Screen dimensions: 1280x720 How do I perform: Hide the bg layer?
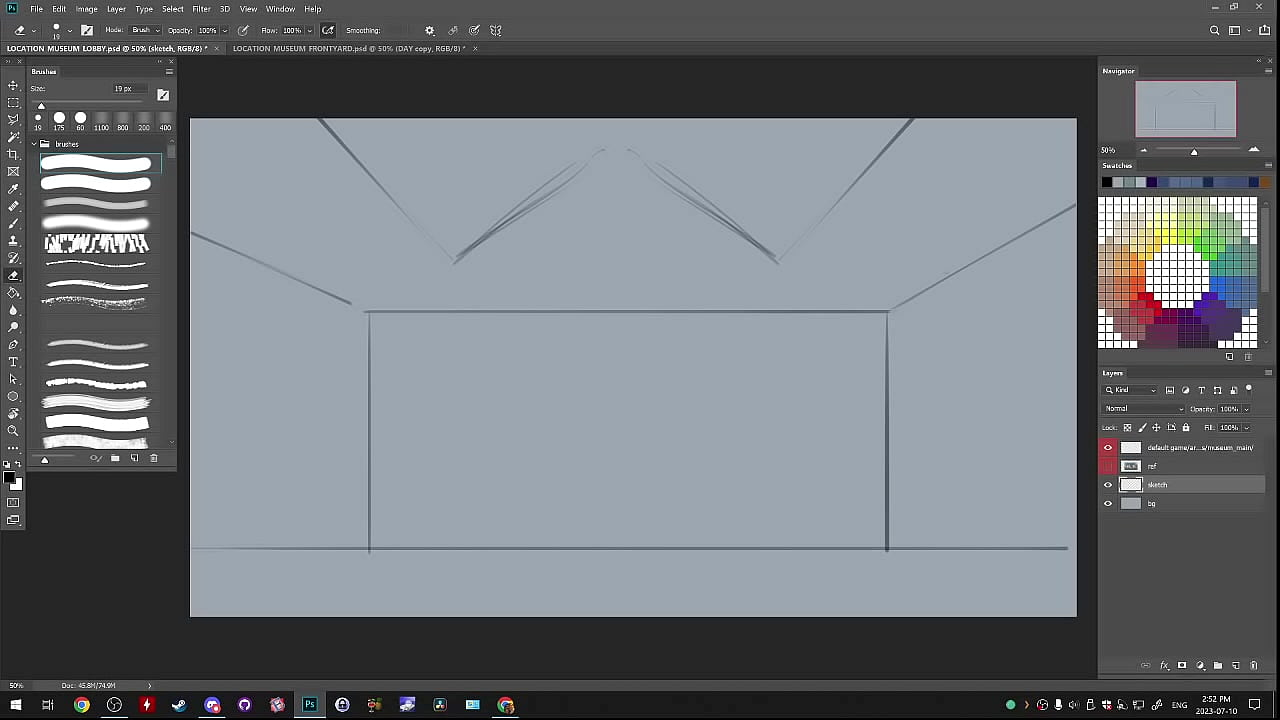pyautogui.click(x=1107, y=503)
